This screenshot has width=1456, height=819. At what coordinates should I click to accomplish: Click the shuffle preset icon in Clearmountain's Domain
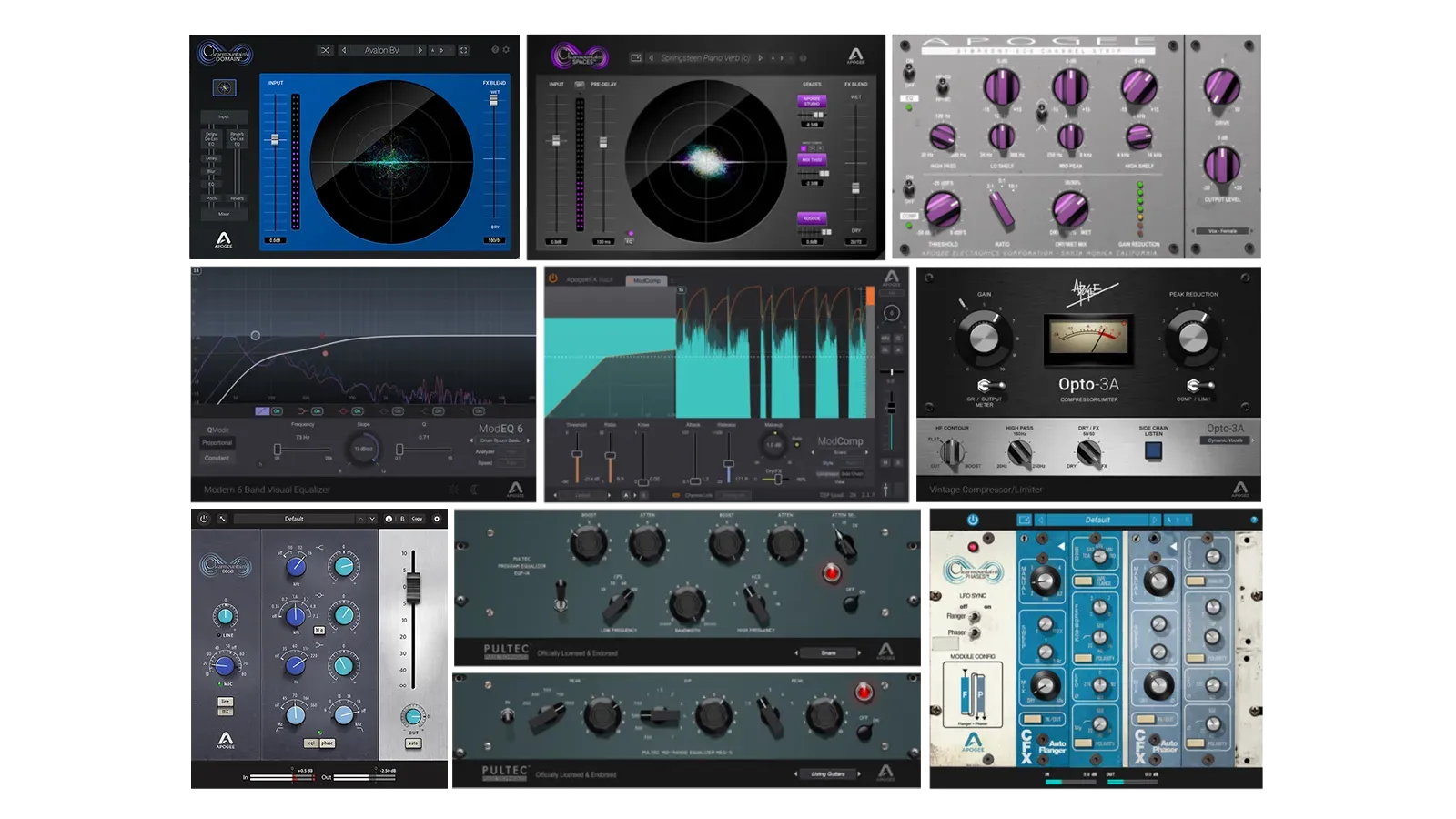[325, 50]
